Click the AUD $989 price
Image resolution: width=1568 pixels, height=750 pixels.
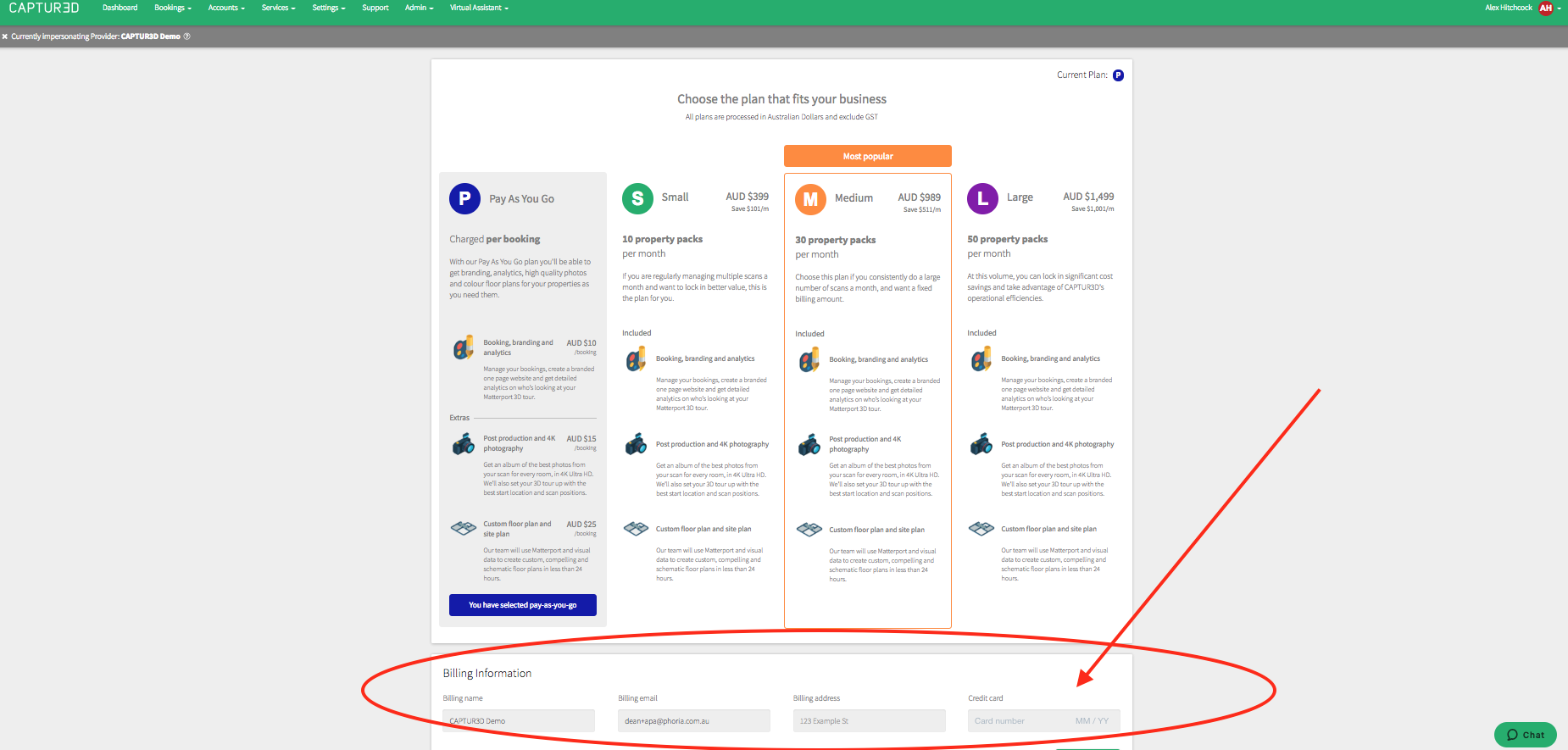920,197
